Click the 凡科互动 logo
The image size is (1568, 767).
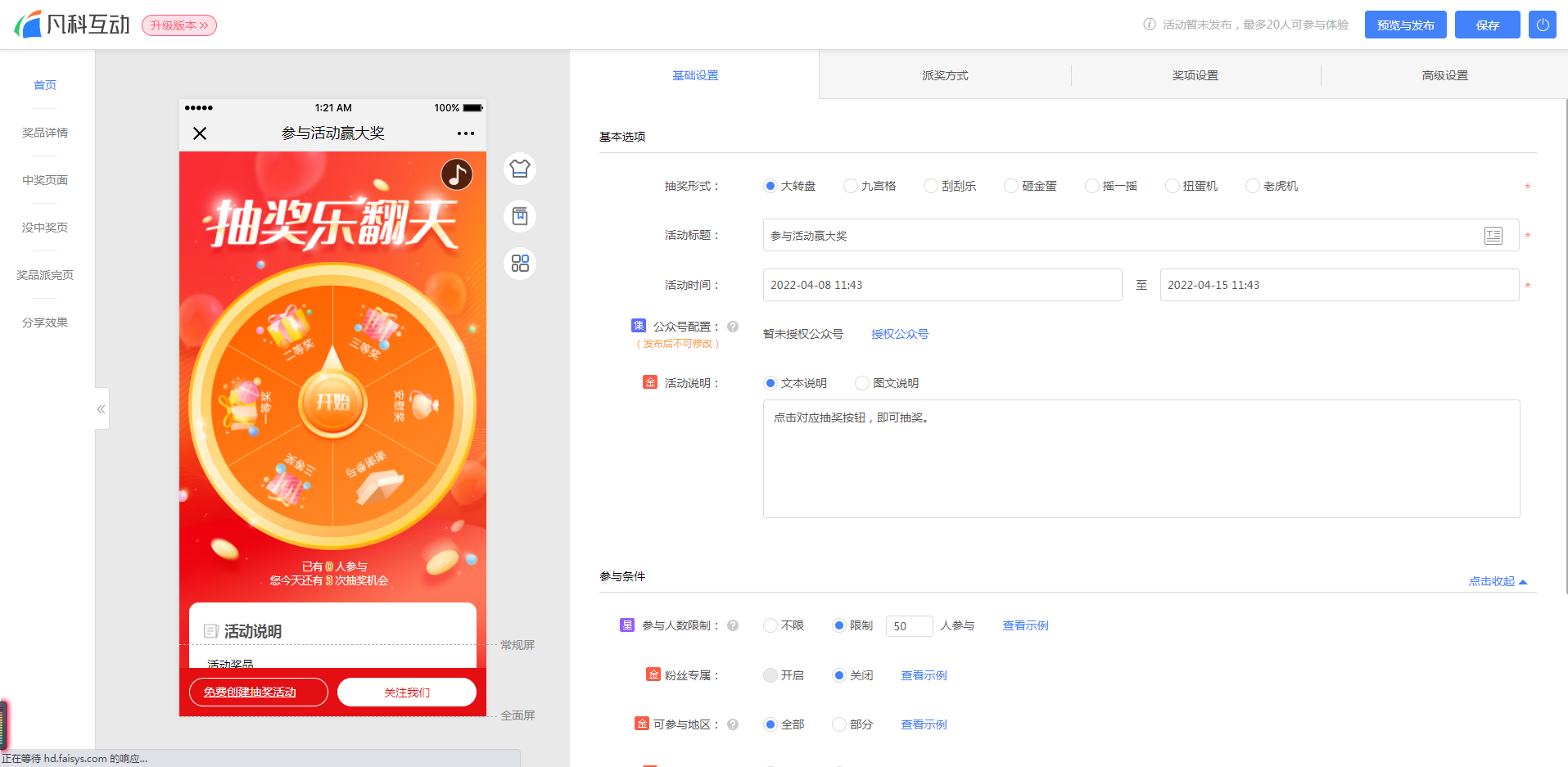click(72, 25)
